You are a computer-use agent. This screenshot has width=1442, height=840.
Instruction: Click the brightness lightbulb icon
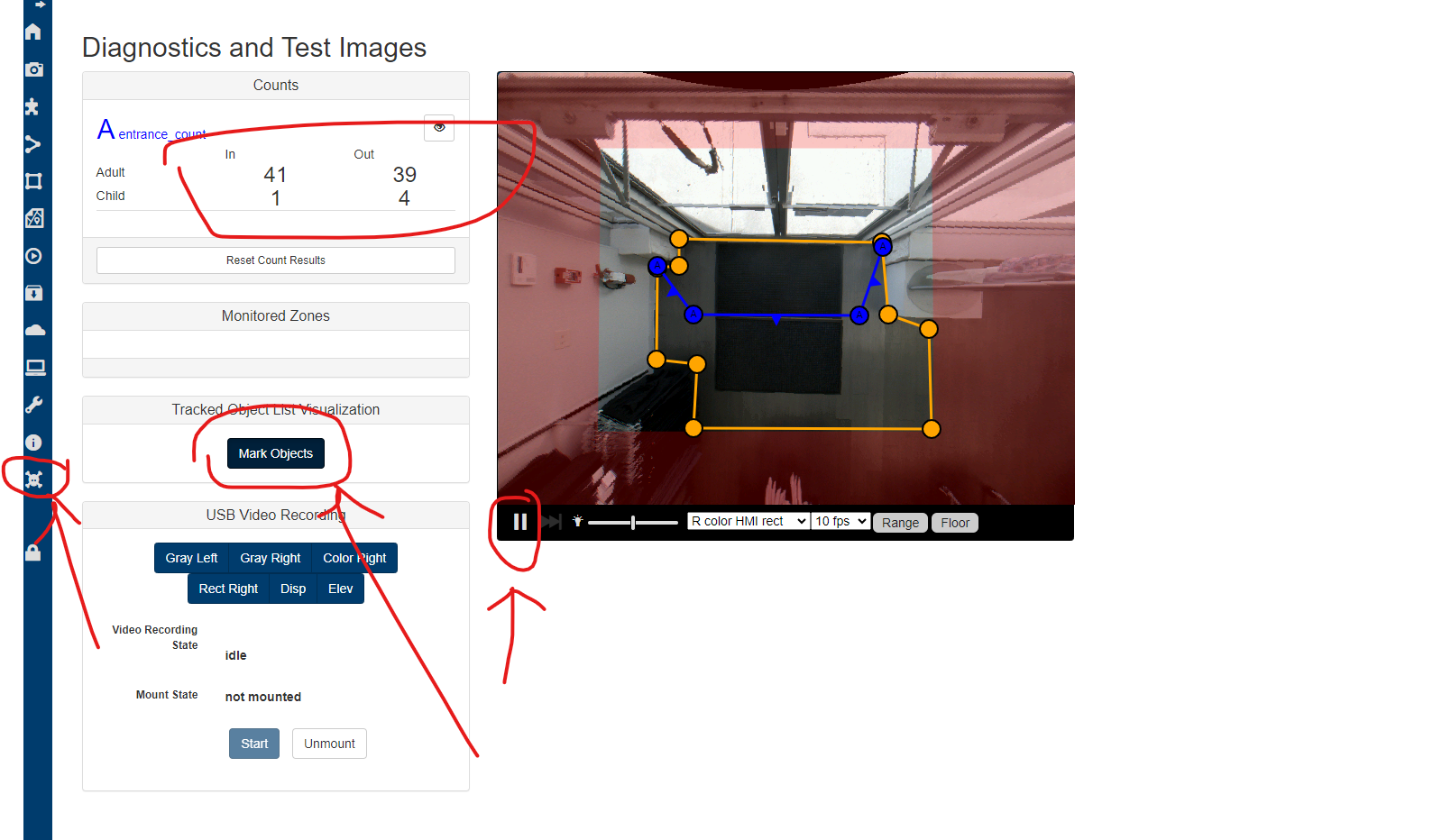click(577, 521)
